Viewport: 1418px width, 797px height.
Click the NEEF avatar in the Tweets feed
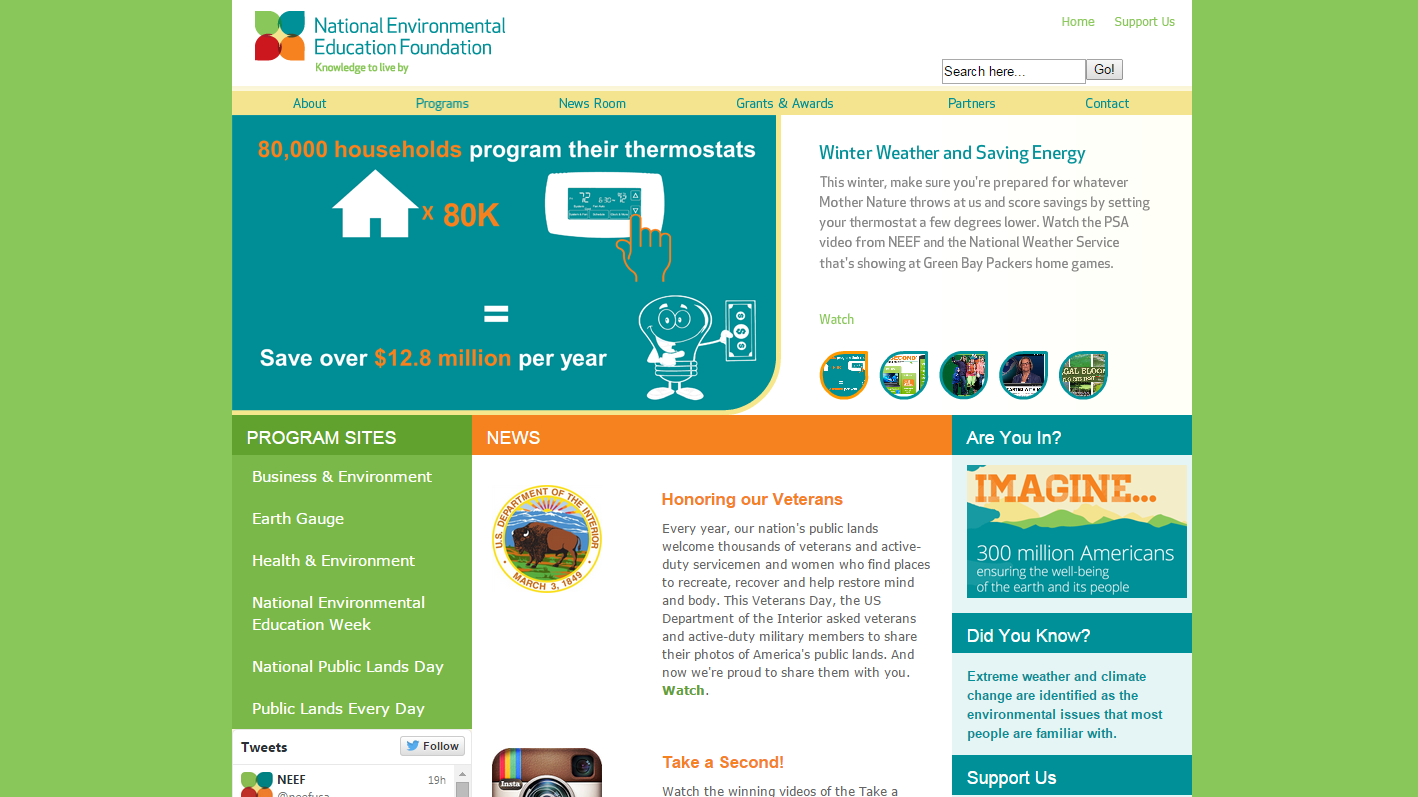point(257,784)
